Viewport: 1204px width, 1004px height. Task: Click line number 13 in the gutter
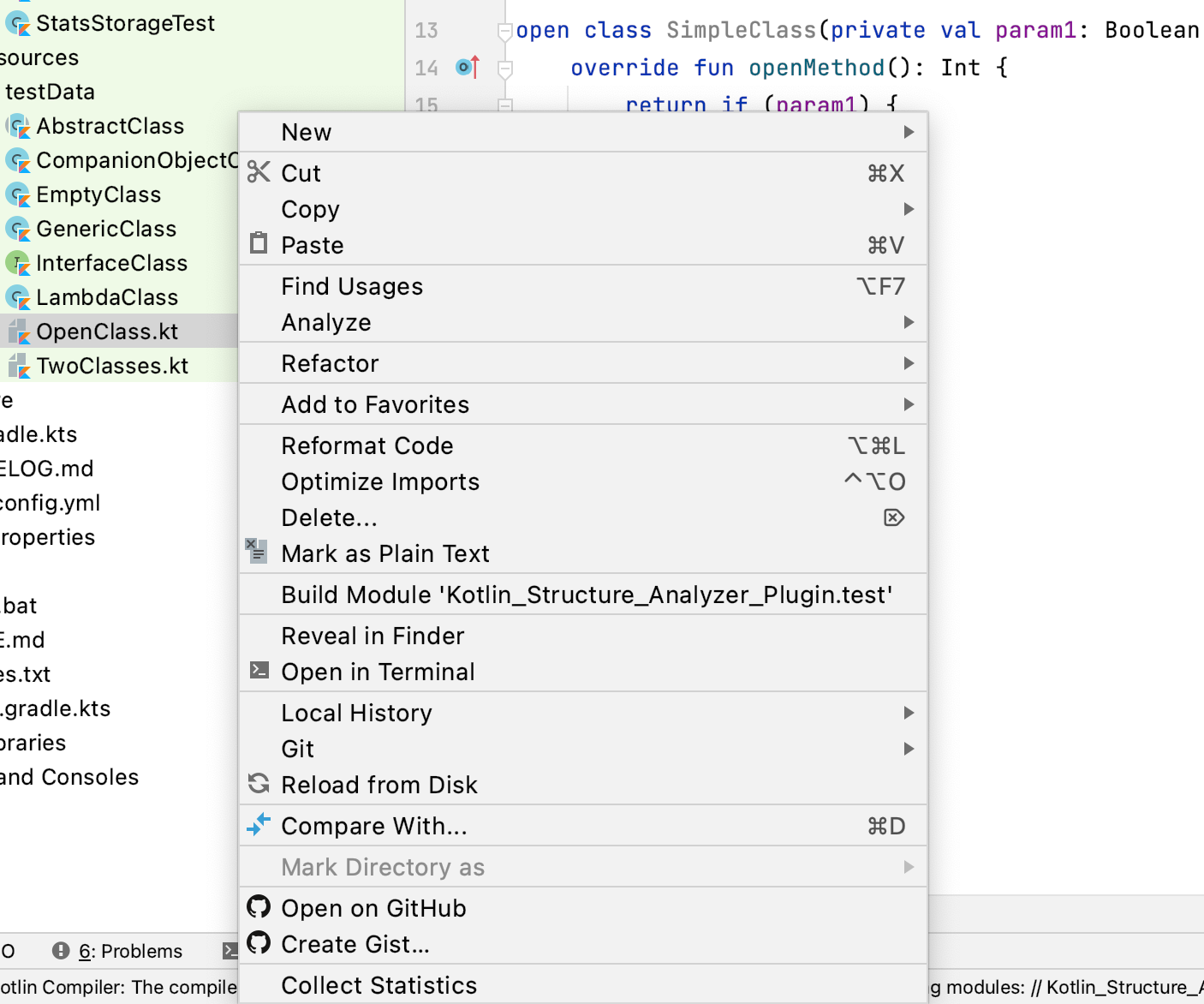[426, 31]
